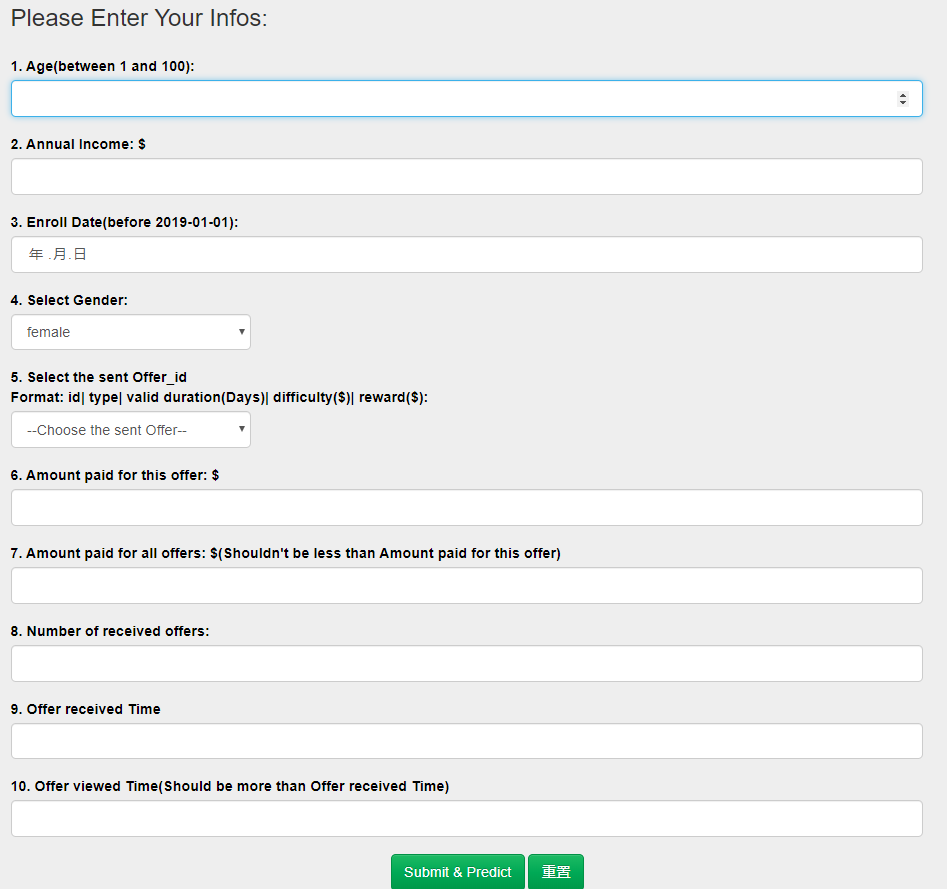Click the "7. Amount paid for all offers" label
The height and width of the screenshot is (889, 947).
click(x=286, y=553)
